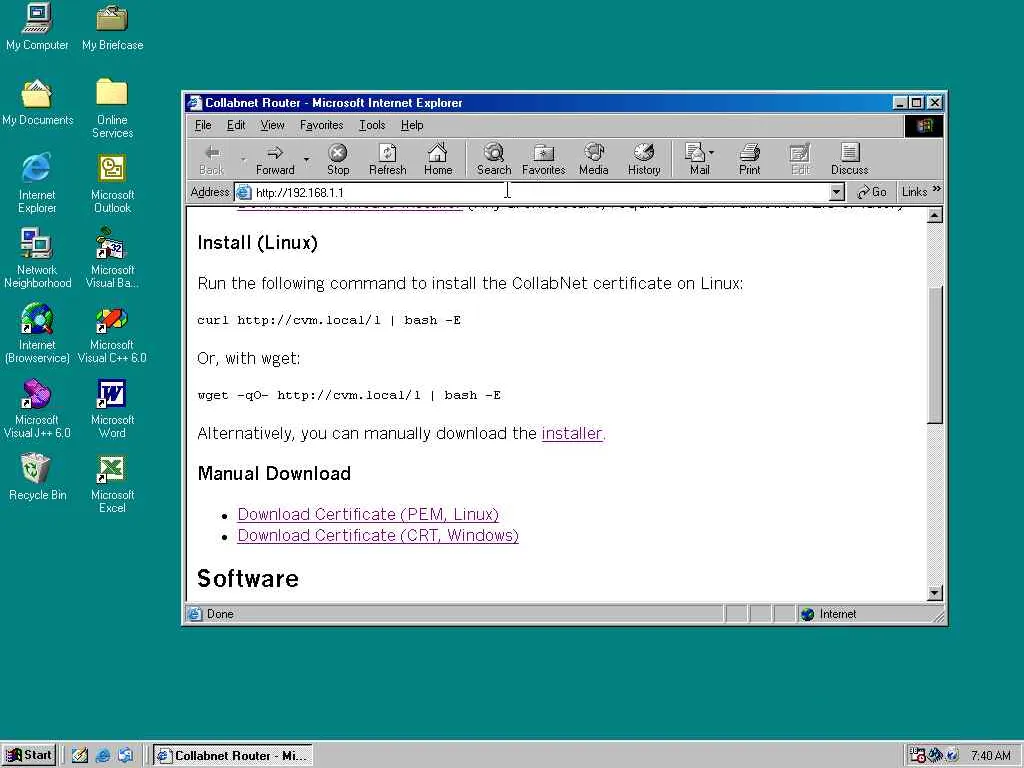
Task: Select Microsoft Word desktop shortcut
Action: click(112, 409)
